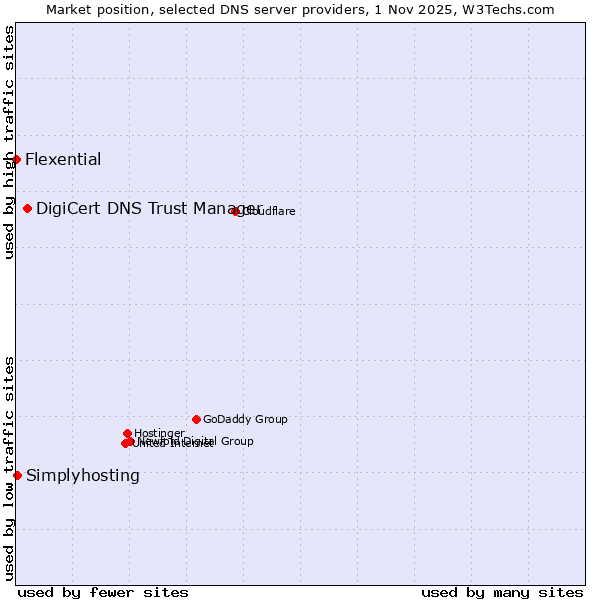Click the GoDaddy Group red dot
600x600 pixels.
[196, 419]
